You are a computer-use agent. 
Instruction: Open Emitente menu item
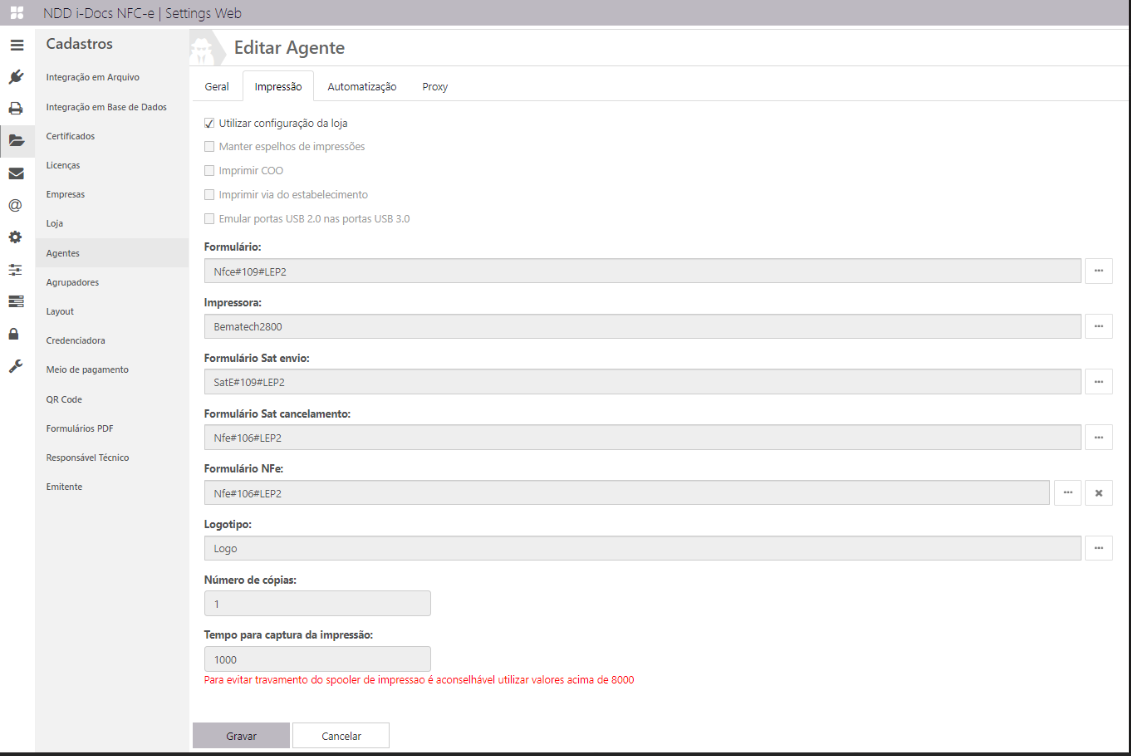pos(64,487)
